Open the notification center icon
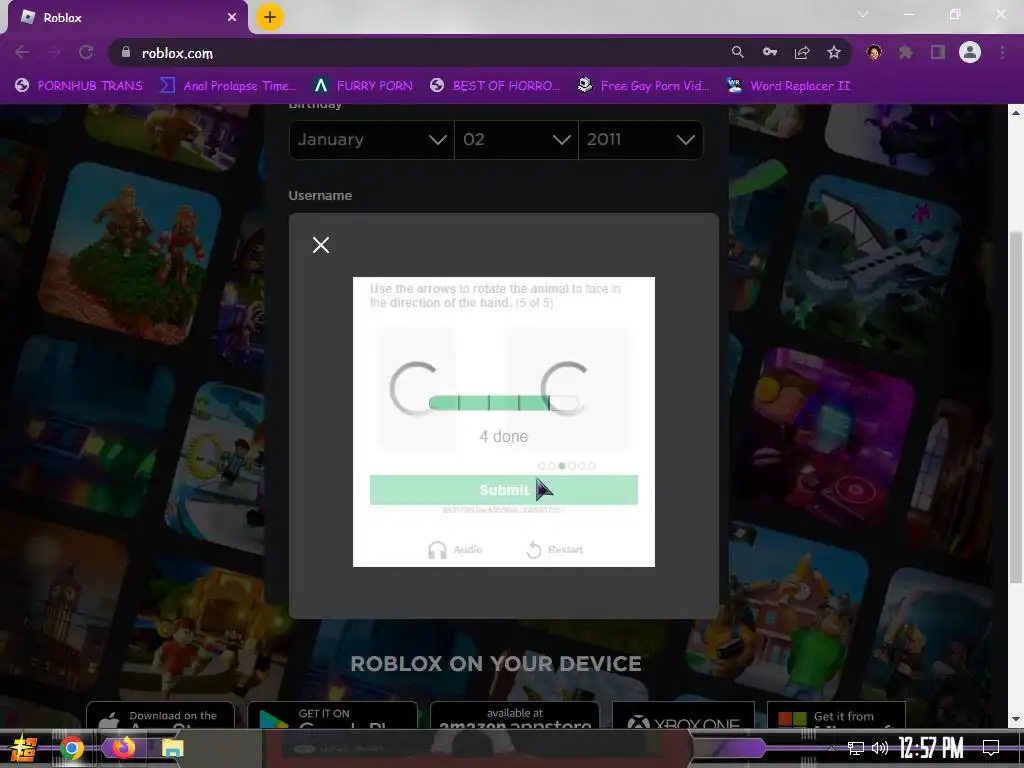 991,748
